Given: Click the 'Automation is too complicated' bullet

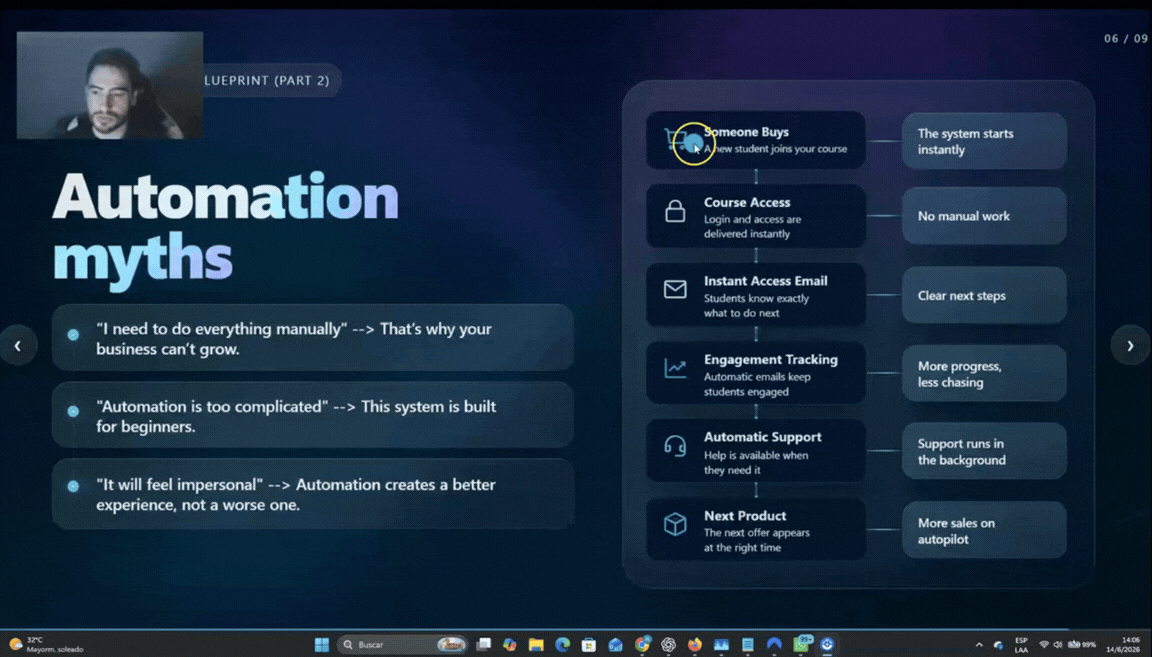Looking at the screenshot, I should pyautogui.click(x=313, y=415).
